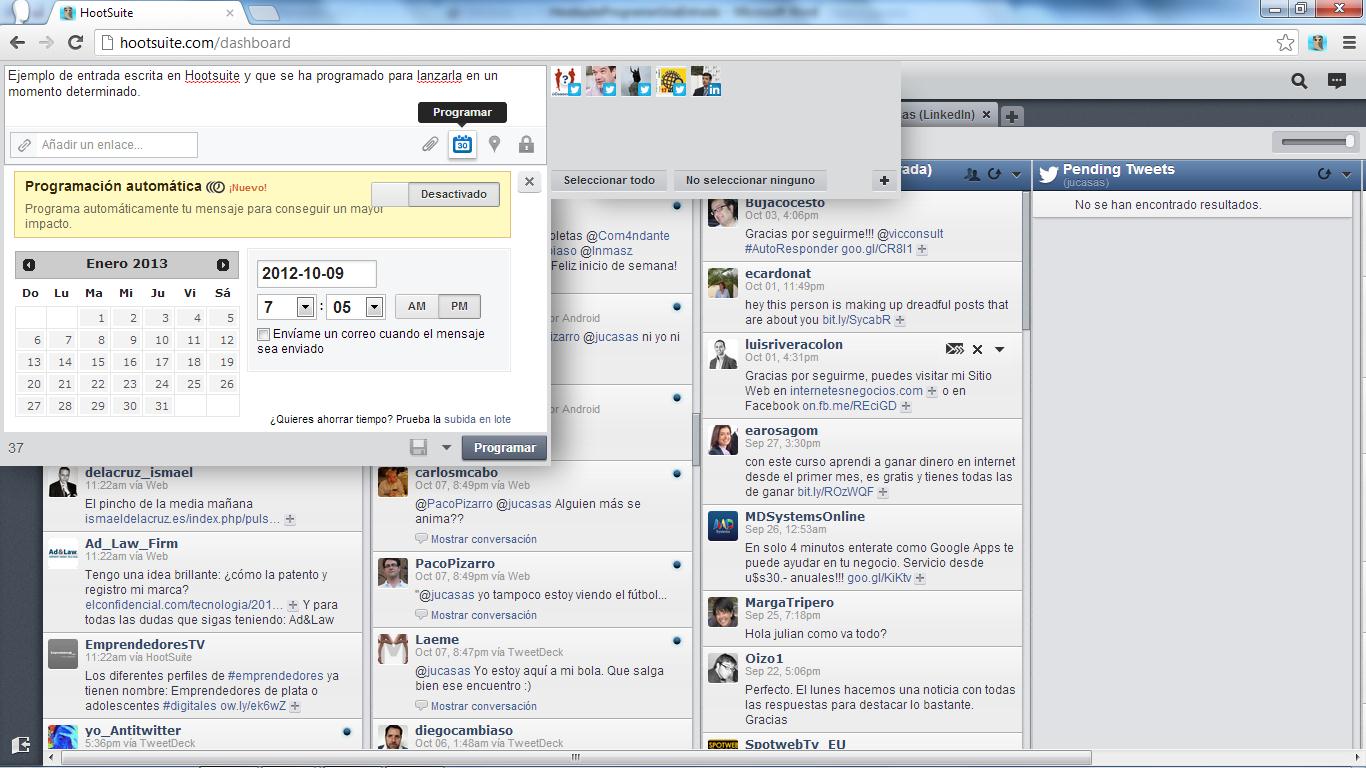Expand shortened link in delacruz_ismael tweet
The height and width of the screenshot is (768, 1366).
[x=290, y=520]
